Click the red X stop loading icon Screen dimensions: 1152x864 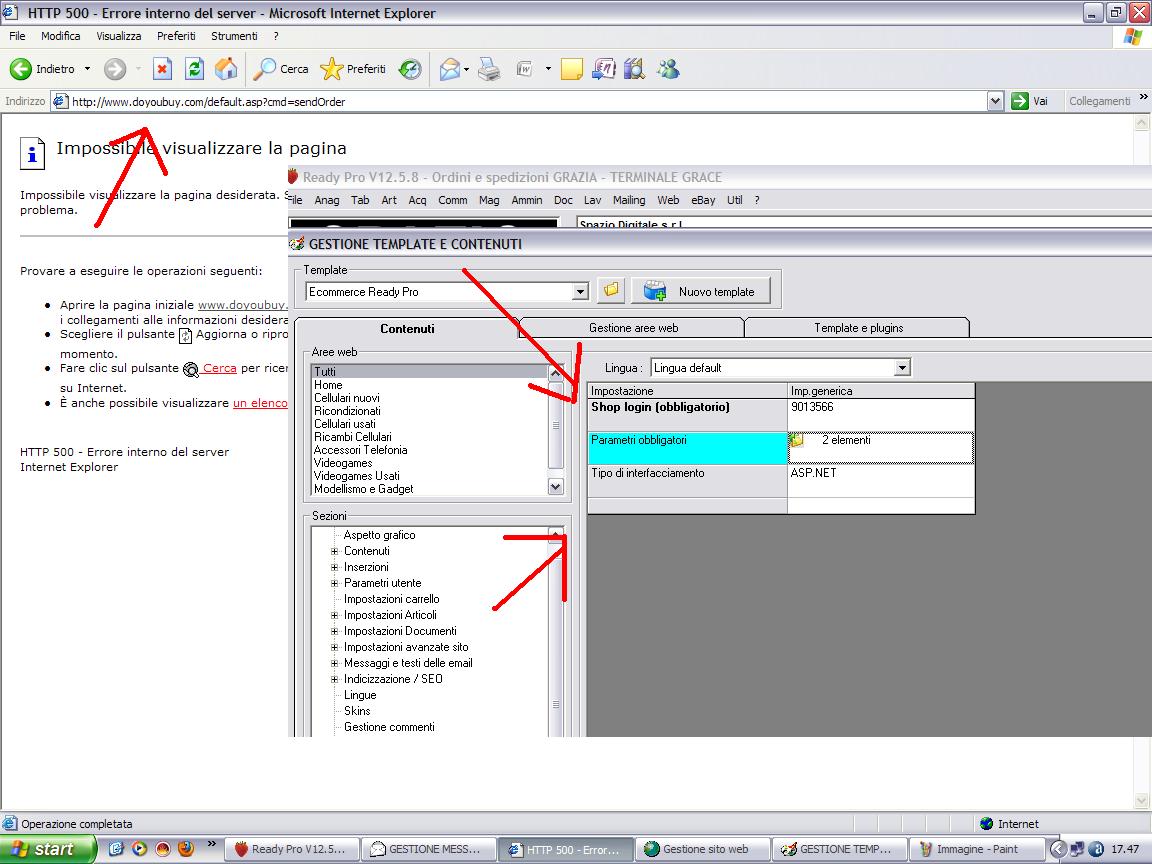pyautogui.click(x=162, y=69)
